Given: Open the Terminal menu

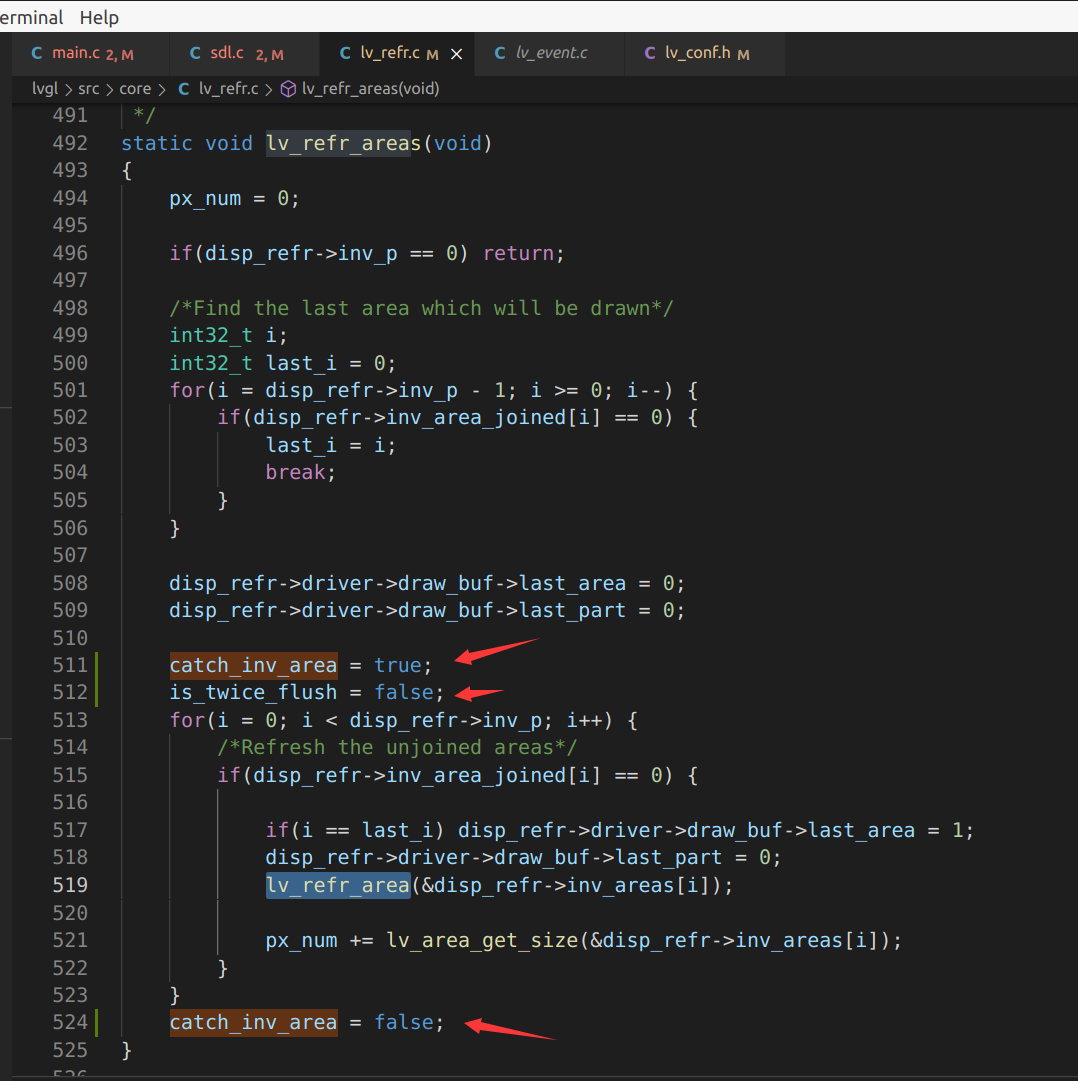Looking at the screenshot, I should pyautogui.click(x=30, y=17).
